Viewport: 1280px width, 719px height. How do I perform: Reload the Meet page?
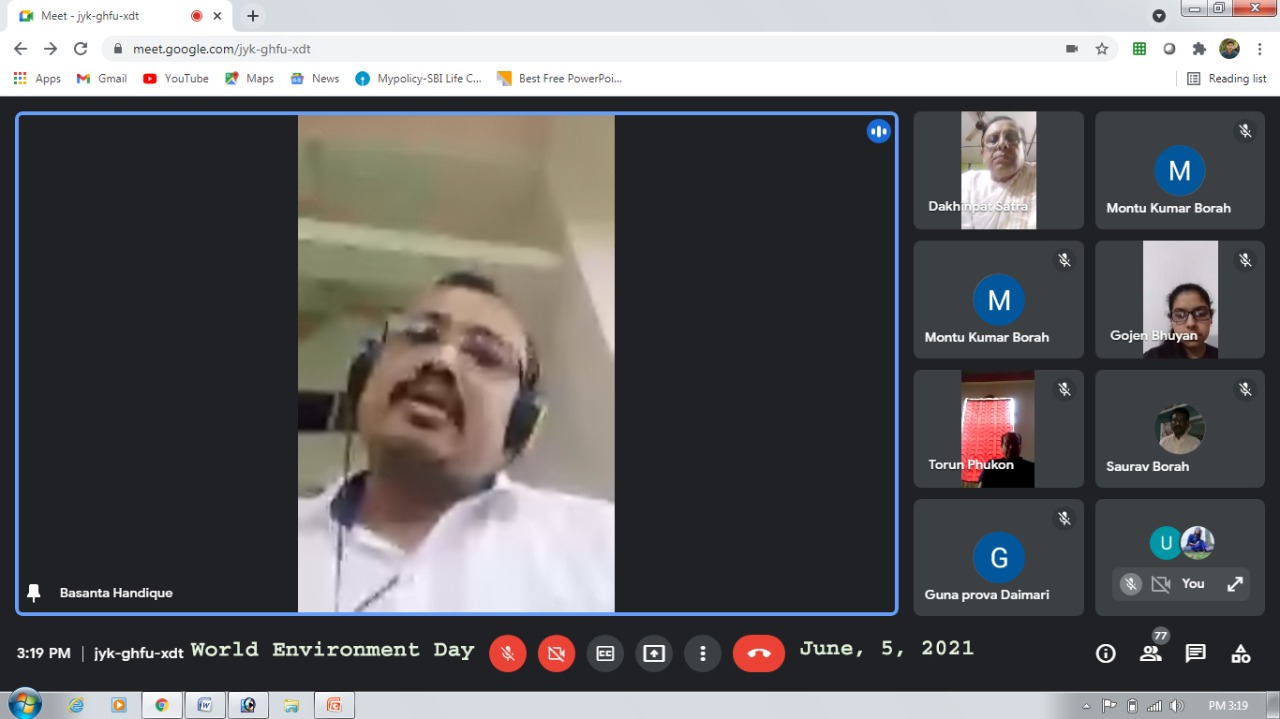point(81,48)
